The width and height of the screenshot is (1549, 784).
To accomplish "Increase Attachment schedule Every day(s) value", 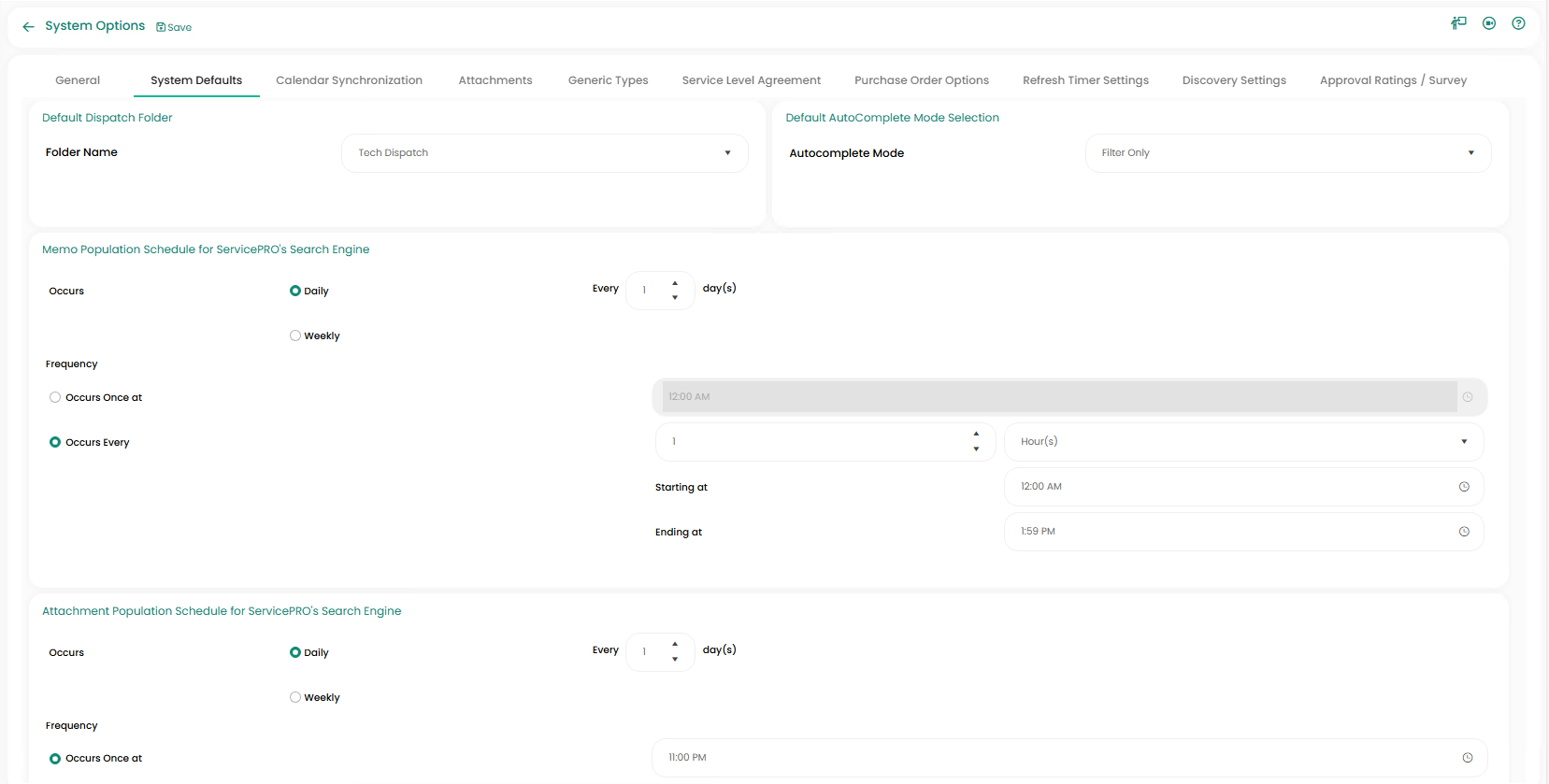I will (675, 644).
